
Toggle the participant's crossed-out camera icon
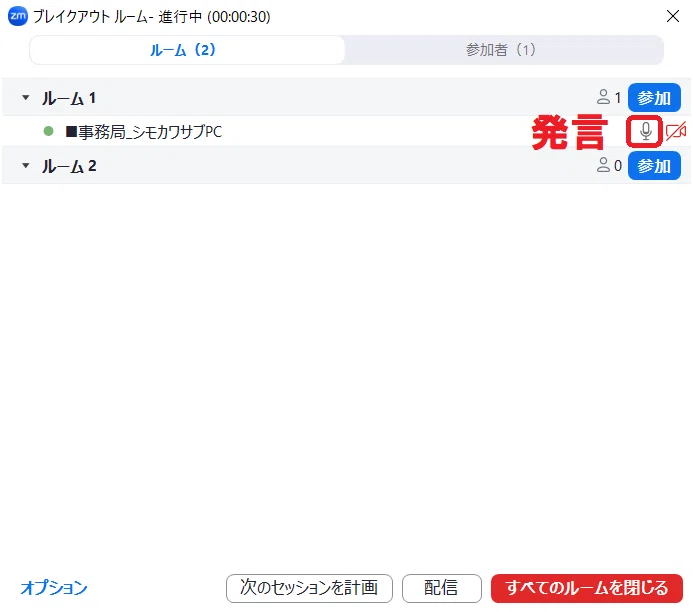pos(676,131)
